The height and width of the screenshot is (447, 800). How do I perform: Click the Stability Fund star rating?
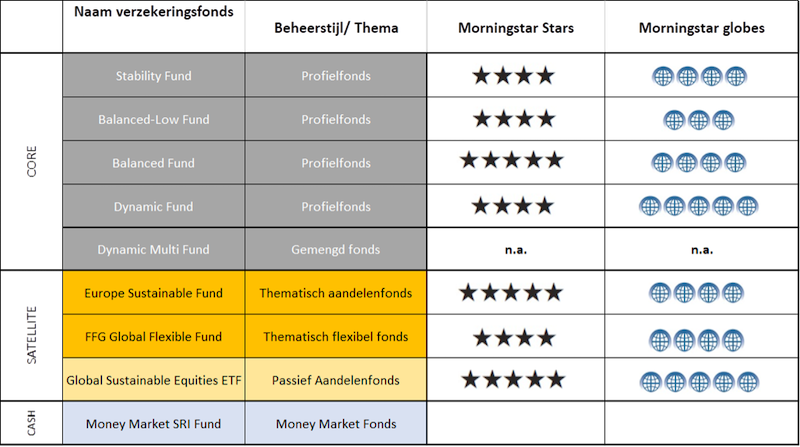(x=513, y=76)
